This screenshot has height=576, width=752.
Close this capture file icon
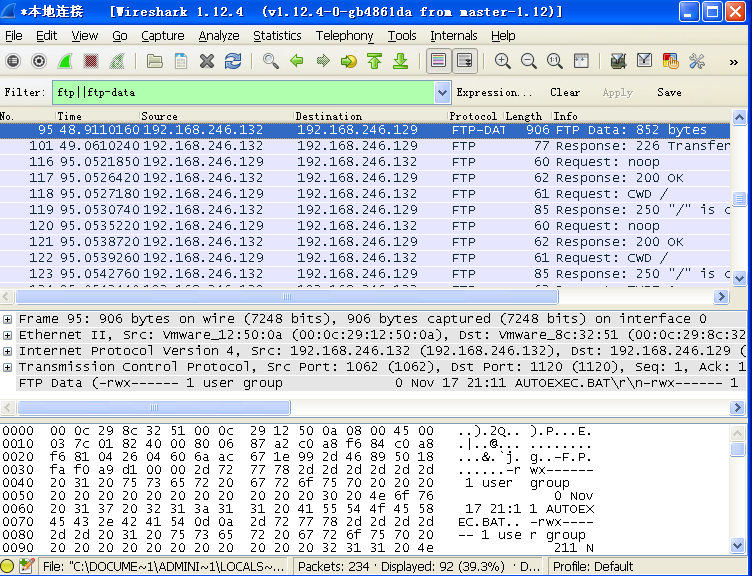207,61
